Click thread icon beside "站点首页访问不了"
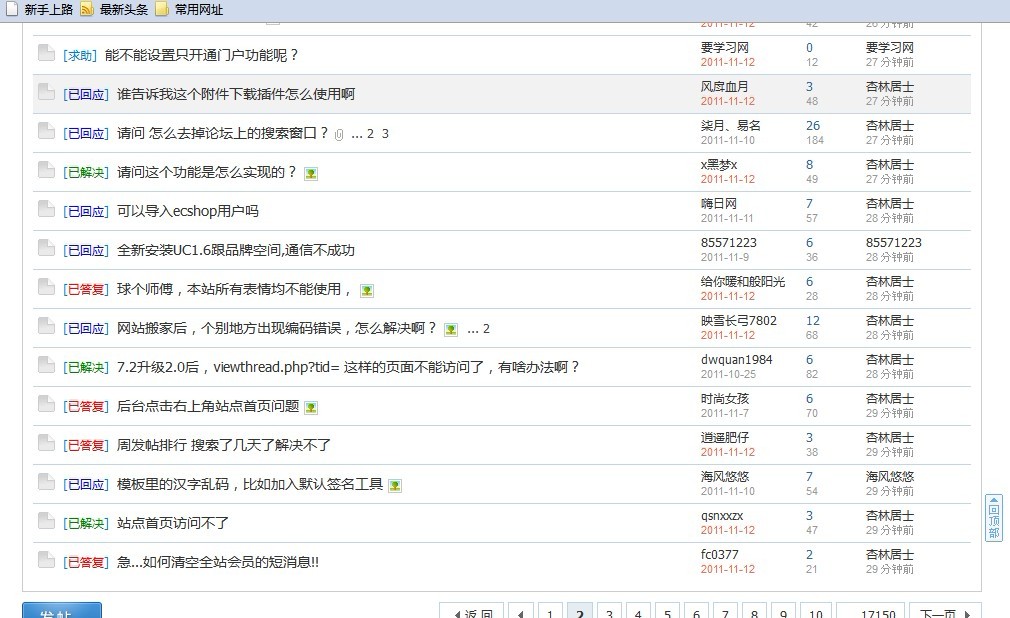Viewport: 1010px width, 618px height. coord(46,522)
